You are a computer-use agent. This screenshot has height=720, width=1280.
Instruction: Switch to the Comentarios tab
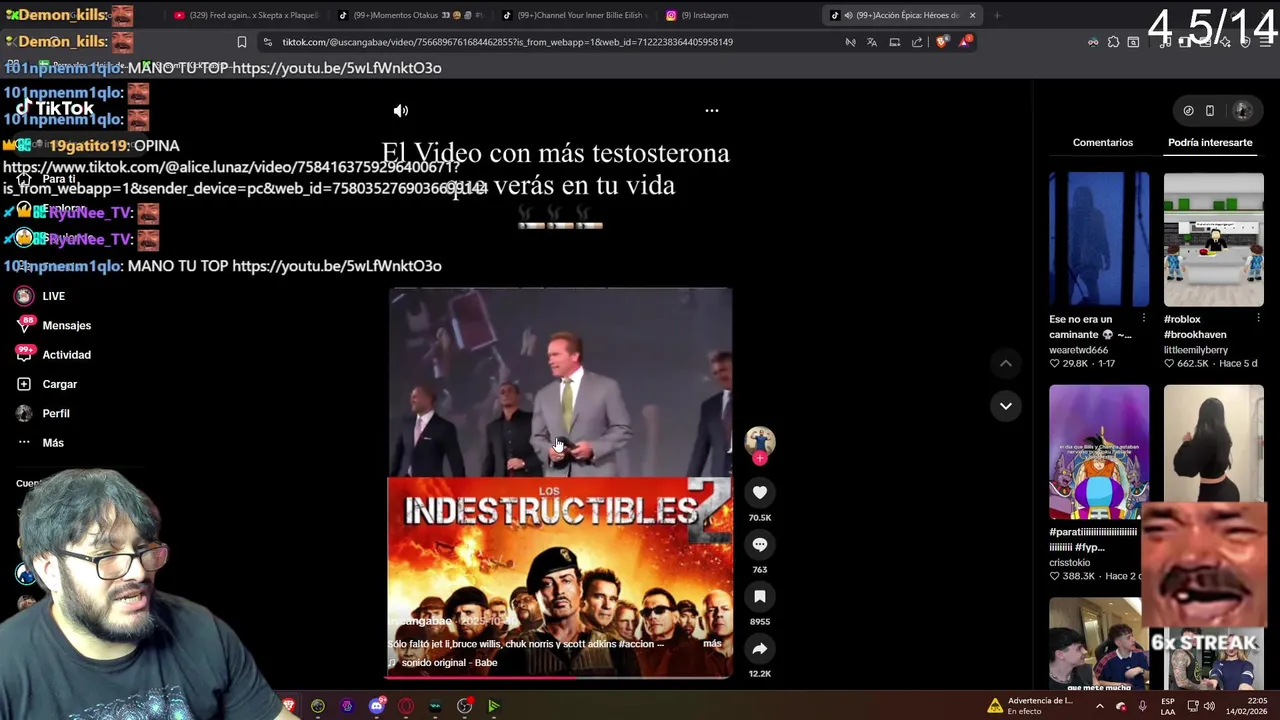tap(1103, 143)
